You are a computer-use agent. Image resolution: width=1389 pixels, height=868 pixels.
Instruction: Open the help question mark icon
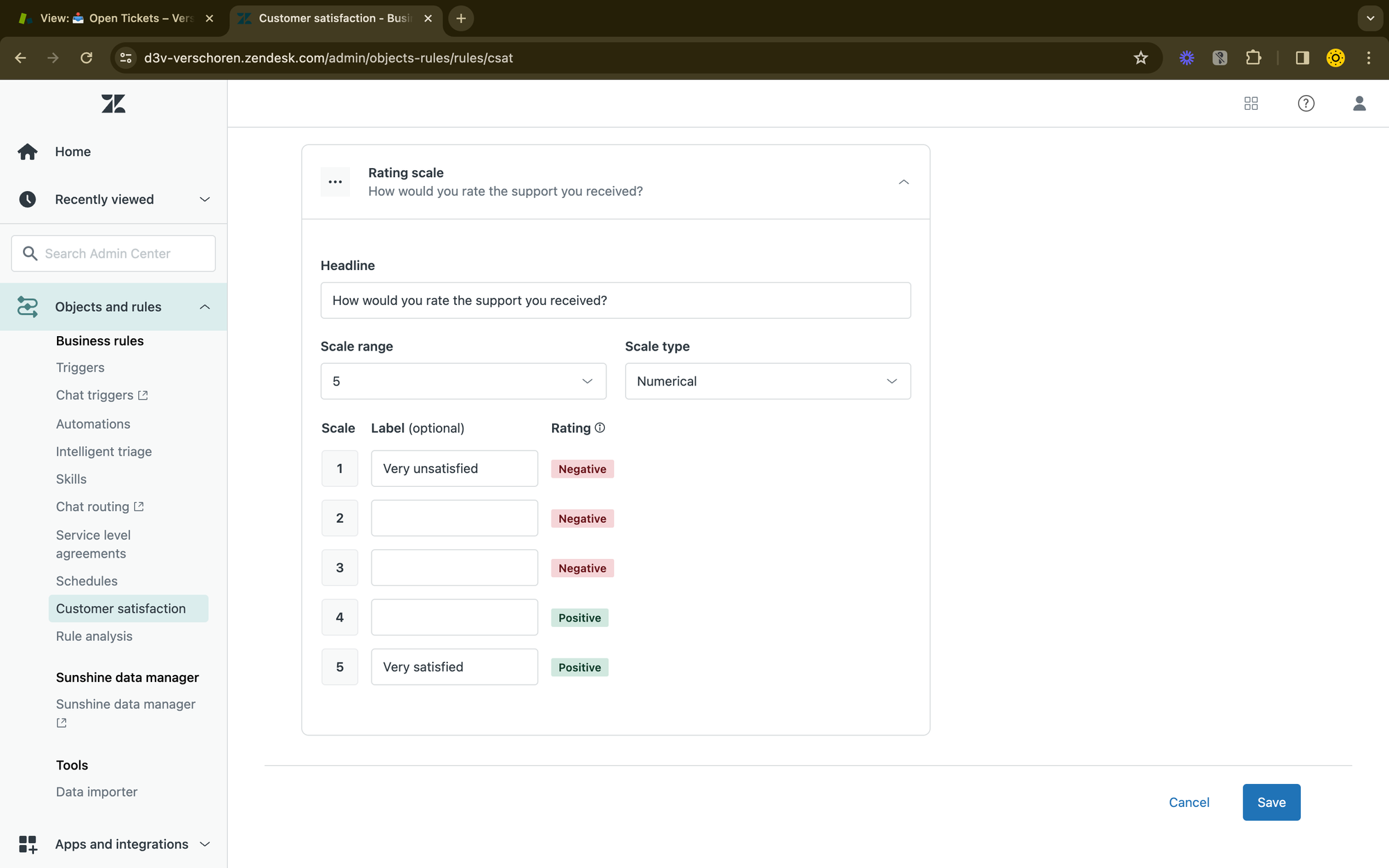point(1306,103)
